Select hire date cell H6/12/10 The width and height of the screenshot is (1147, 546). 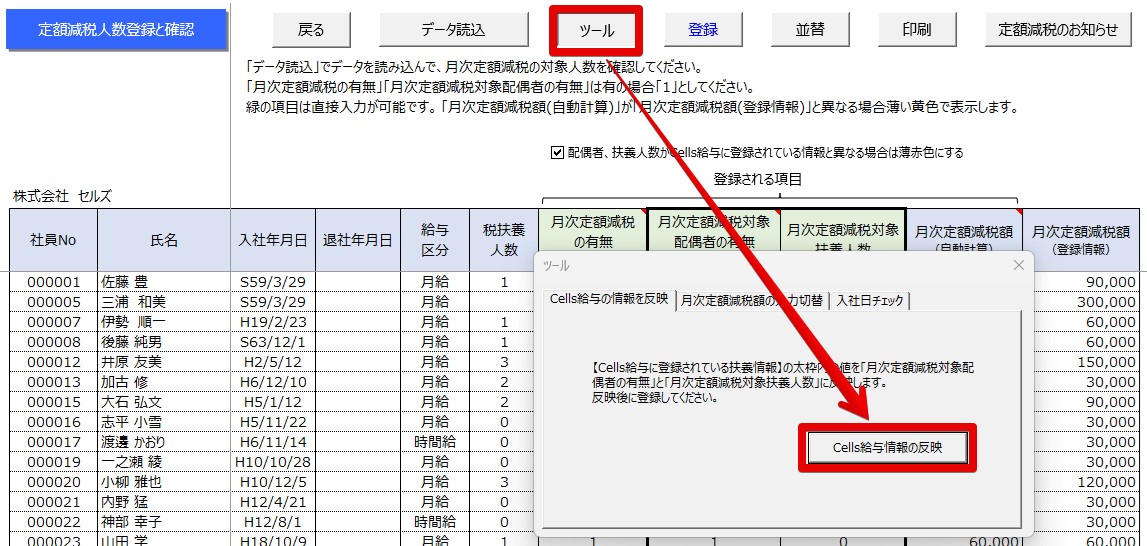click(x=273, y=382)
